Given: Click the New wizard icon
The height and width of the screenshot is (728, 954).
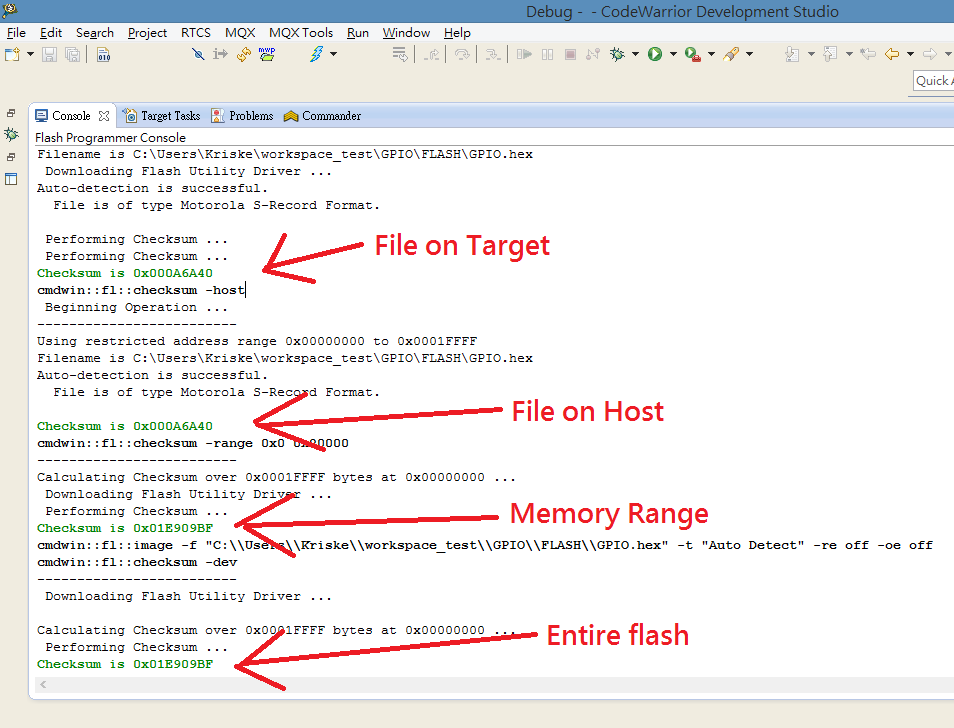Looking at the screenshot, I should pos(12,55).
